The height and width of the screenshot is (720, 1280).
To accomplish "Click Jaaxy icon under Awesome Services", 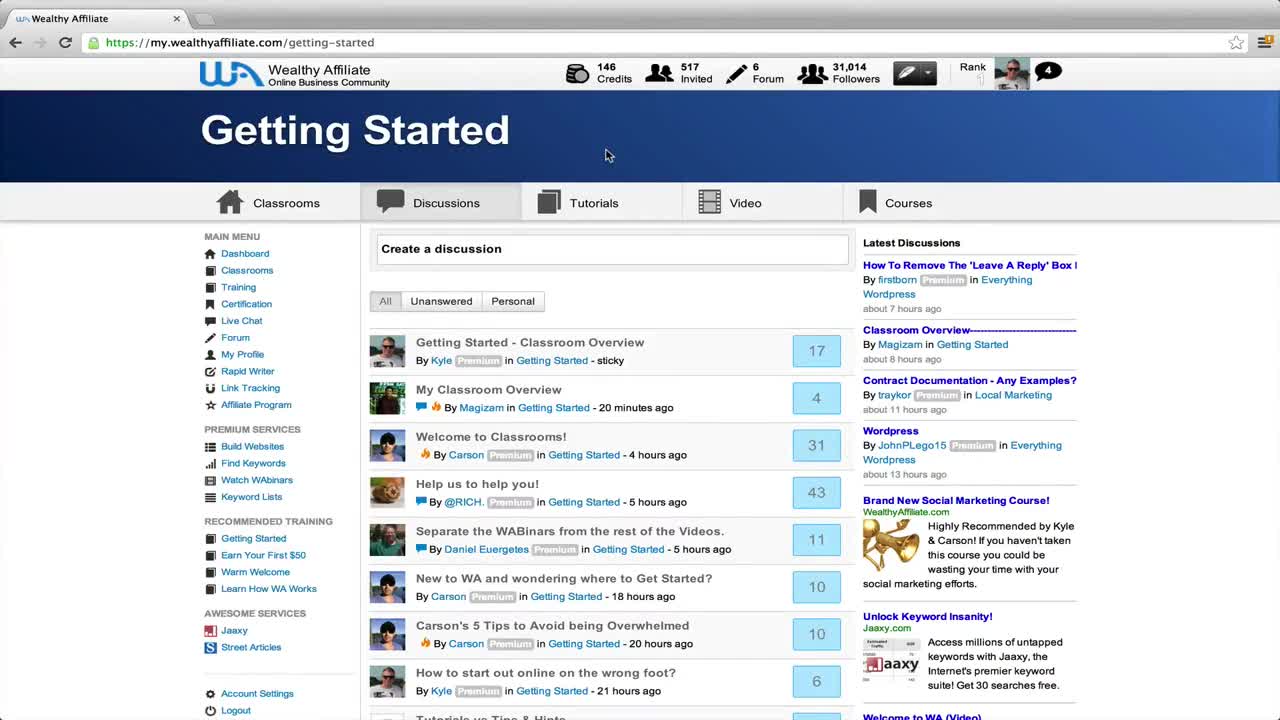I will (x=210, y=631).
